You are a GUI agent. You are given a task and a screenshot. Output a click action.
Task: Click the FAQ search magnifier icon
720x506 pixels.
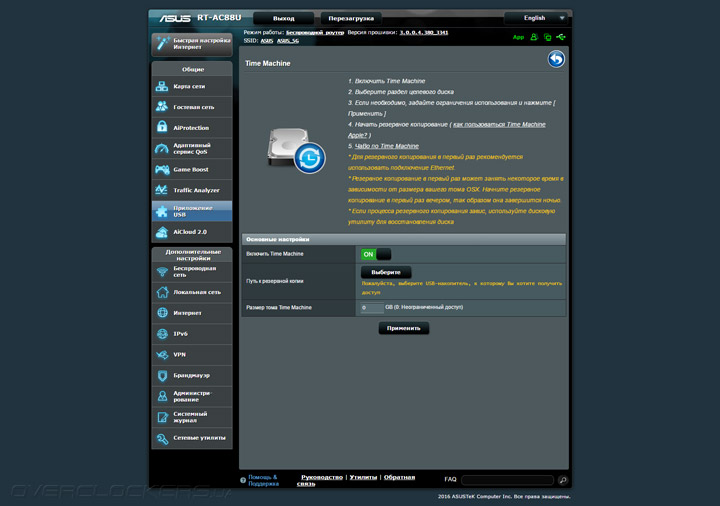click(x=562, y=480)
